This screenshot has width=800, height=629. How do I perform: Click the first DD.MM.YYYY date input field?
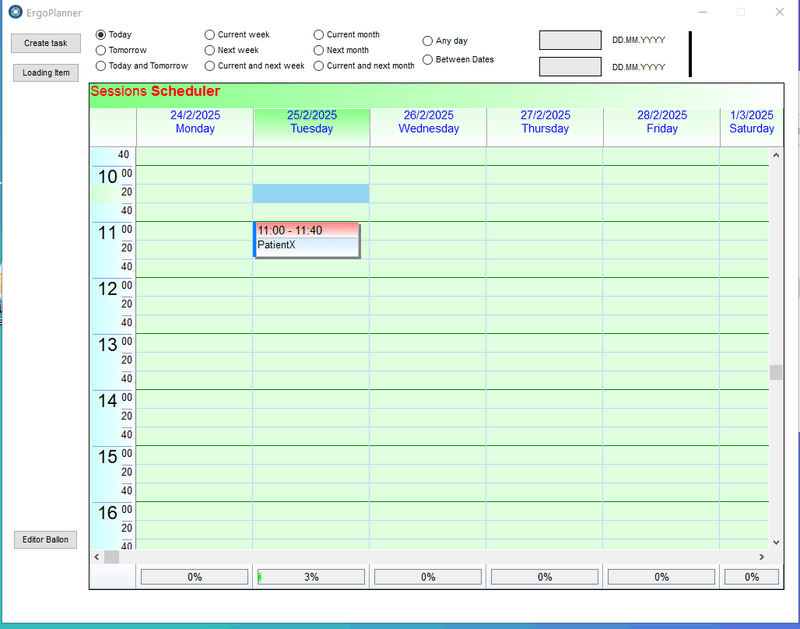[570, 40]
